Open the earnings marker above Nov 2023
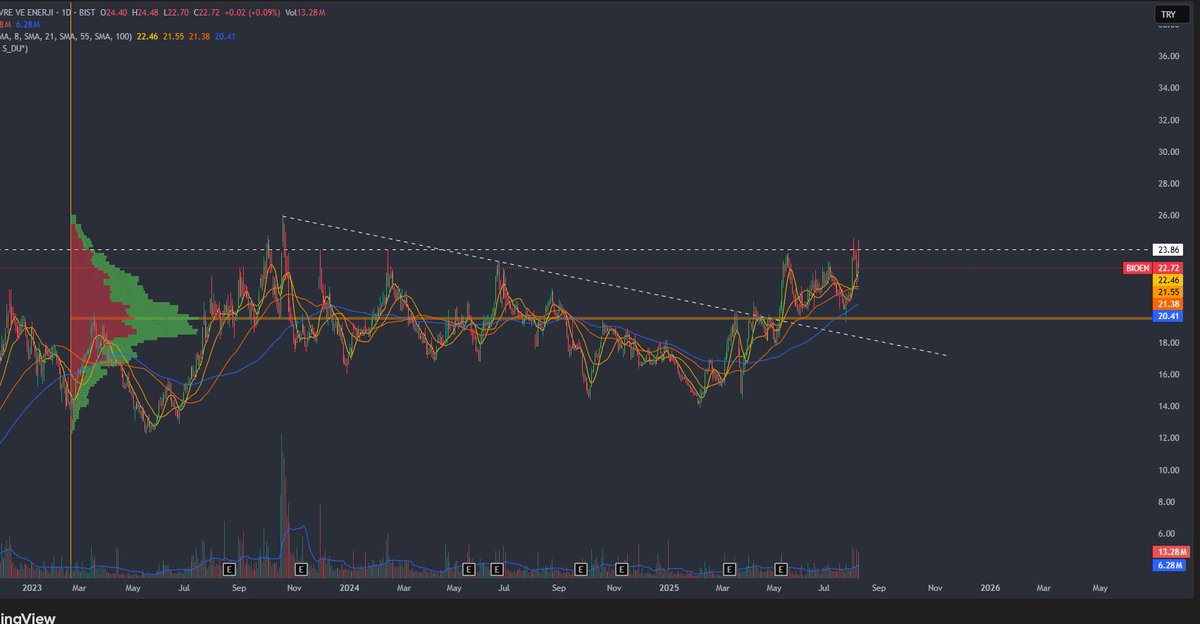 coord(299,568)
